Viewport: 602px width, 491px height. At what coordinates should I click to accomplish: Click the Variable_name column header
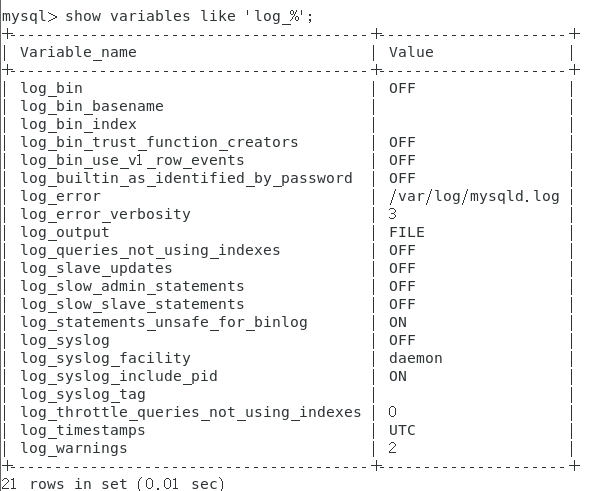coord(78,52)
